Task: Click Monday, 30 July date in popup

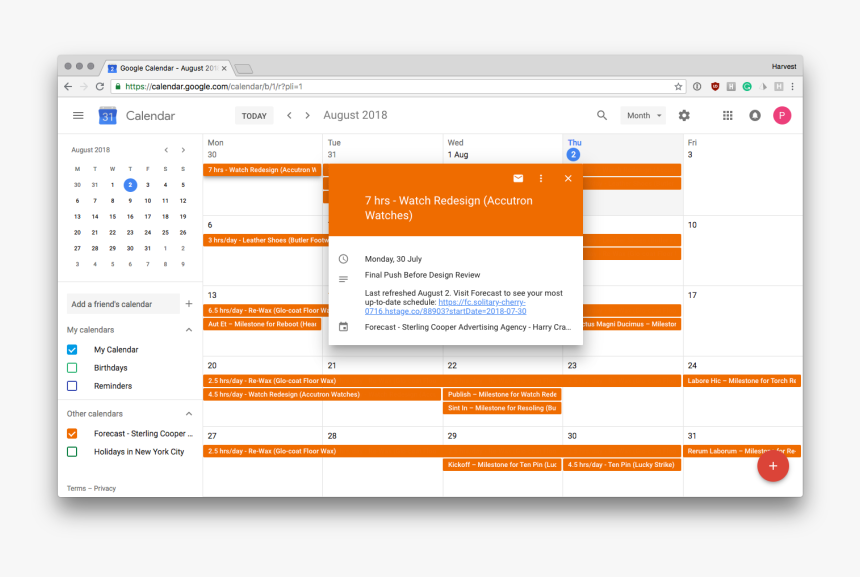Action: click(393, 259)
